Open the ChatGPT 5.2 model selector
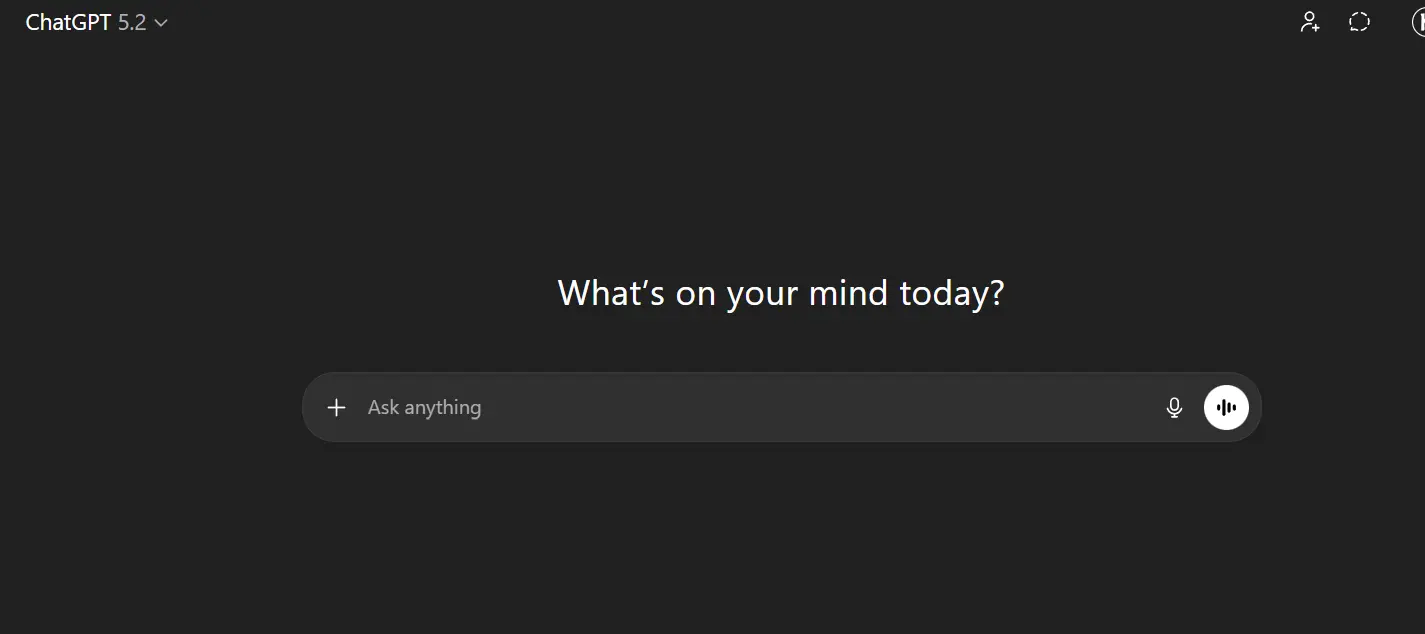Viewport: 1425px width, 634px height. (x=97, y=22)
